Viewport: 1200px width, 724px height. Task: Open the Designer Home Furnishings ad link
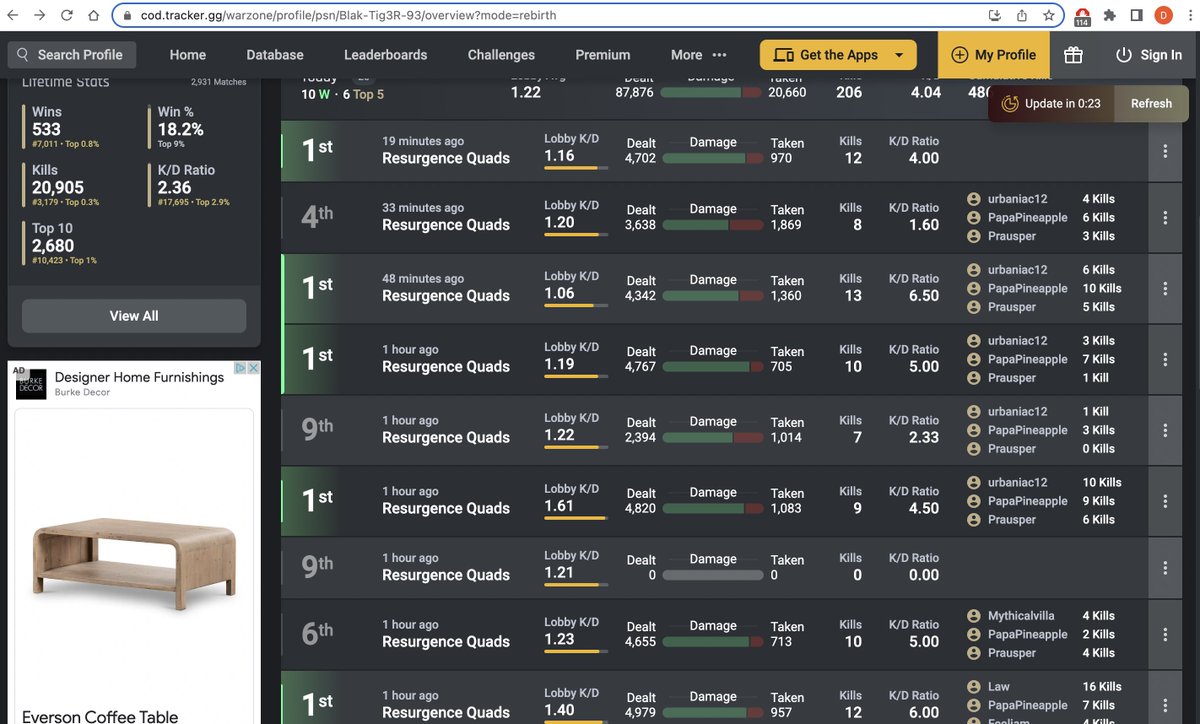click(x=139, y=377)
